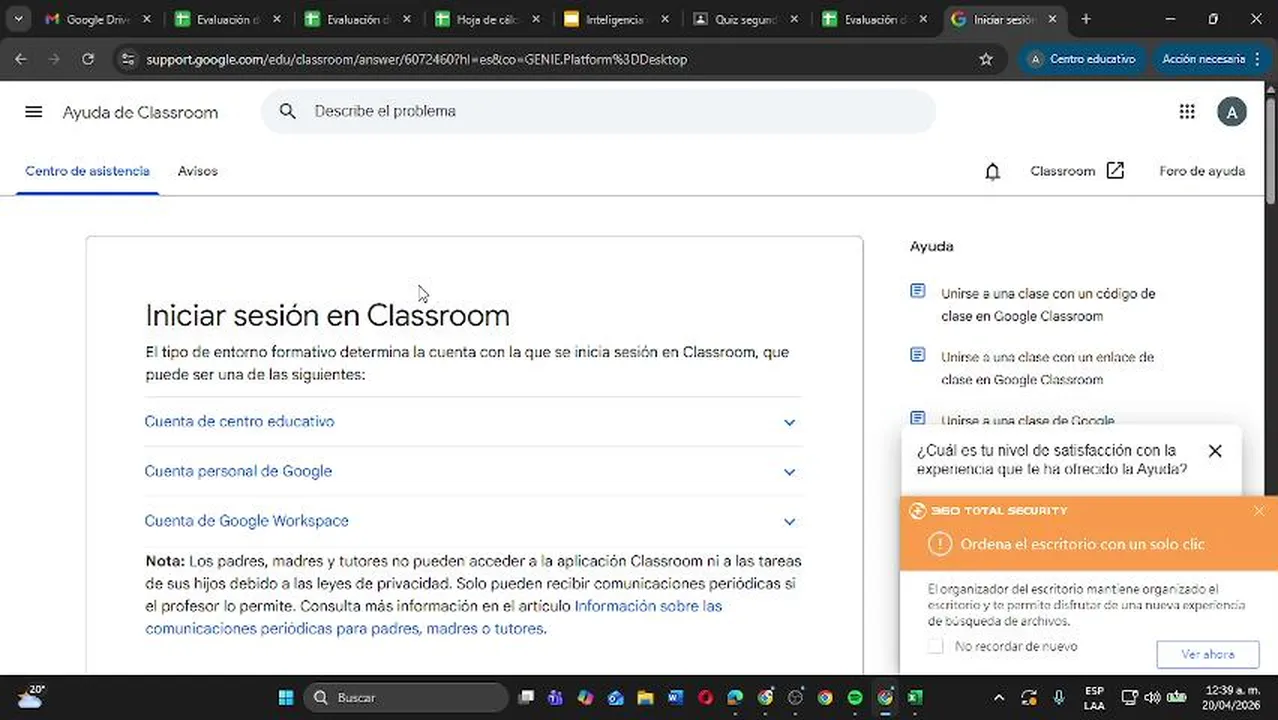
Task: Open 'Unirse a una clase con un enlace' article
Action: (1047, 368)
